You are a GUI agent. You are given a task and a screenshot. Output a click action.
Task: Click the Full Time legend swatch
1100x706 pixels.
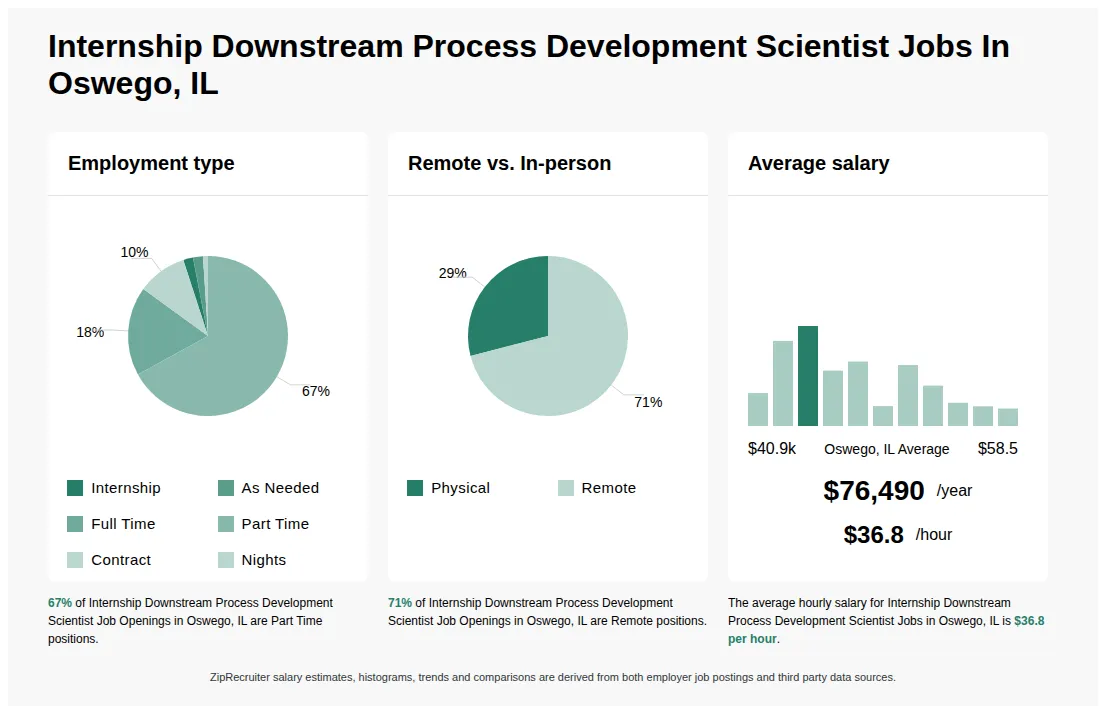[x=75, y=524]
